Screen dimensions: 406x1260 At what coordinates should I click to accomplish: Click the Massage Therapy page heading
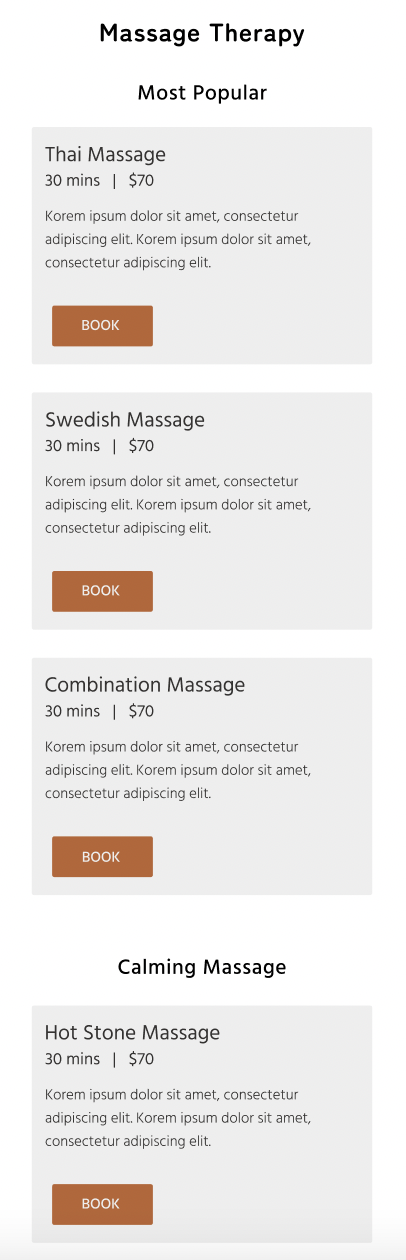pyautogui.click(x=202, y=34)
